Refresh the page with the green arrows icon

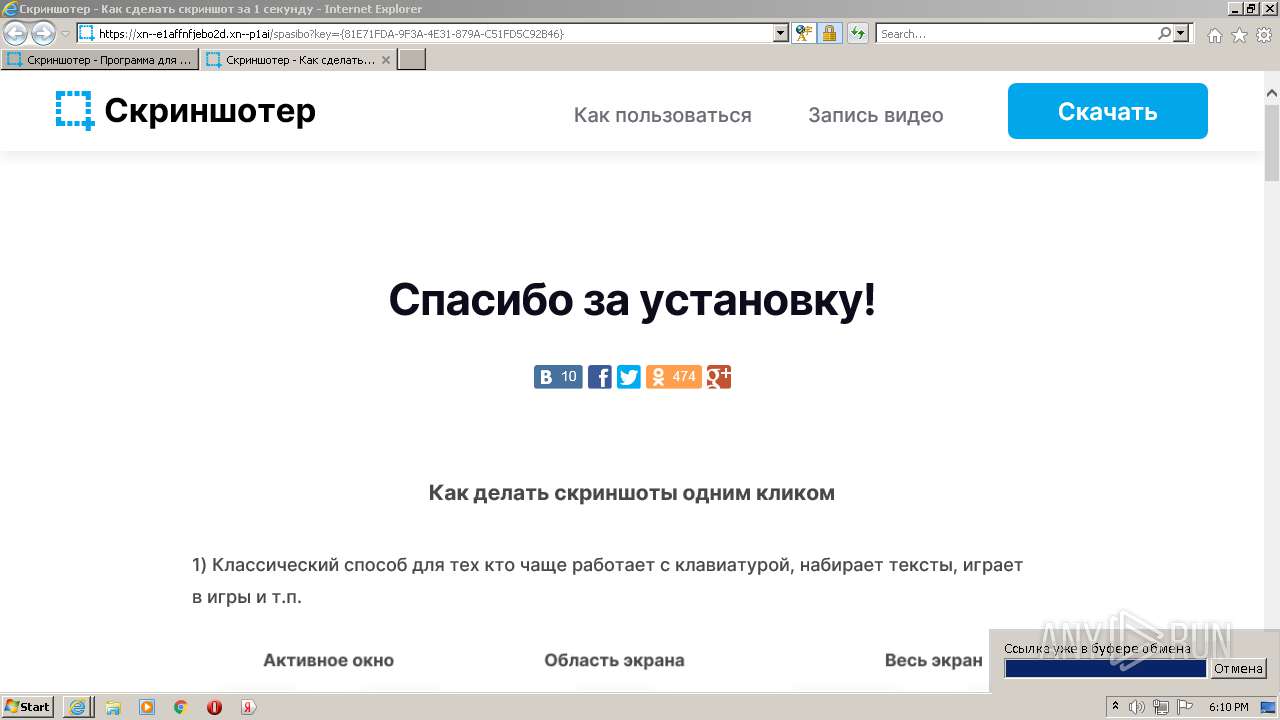coord(857,34)
